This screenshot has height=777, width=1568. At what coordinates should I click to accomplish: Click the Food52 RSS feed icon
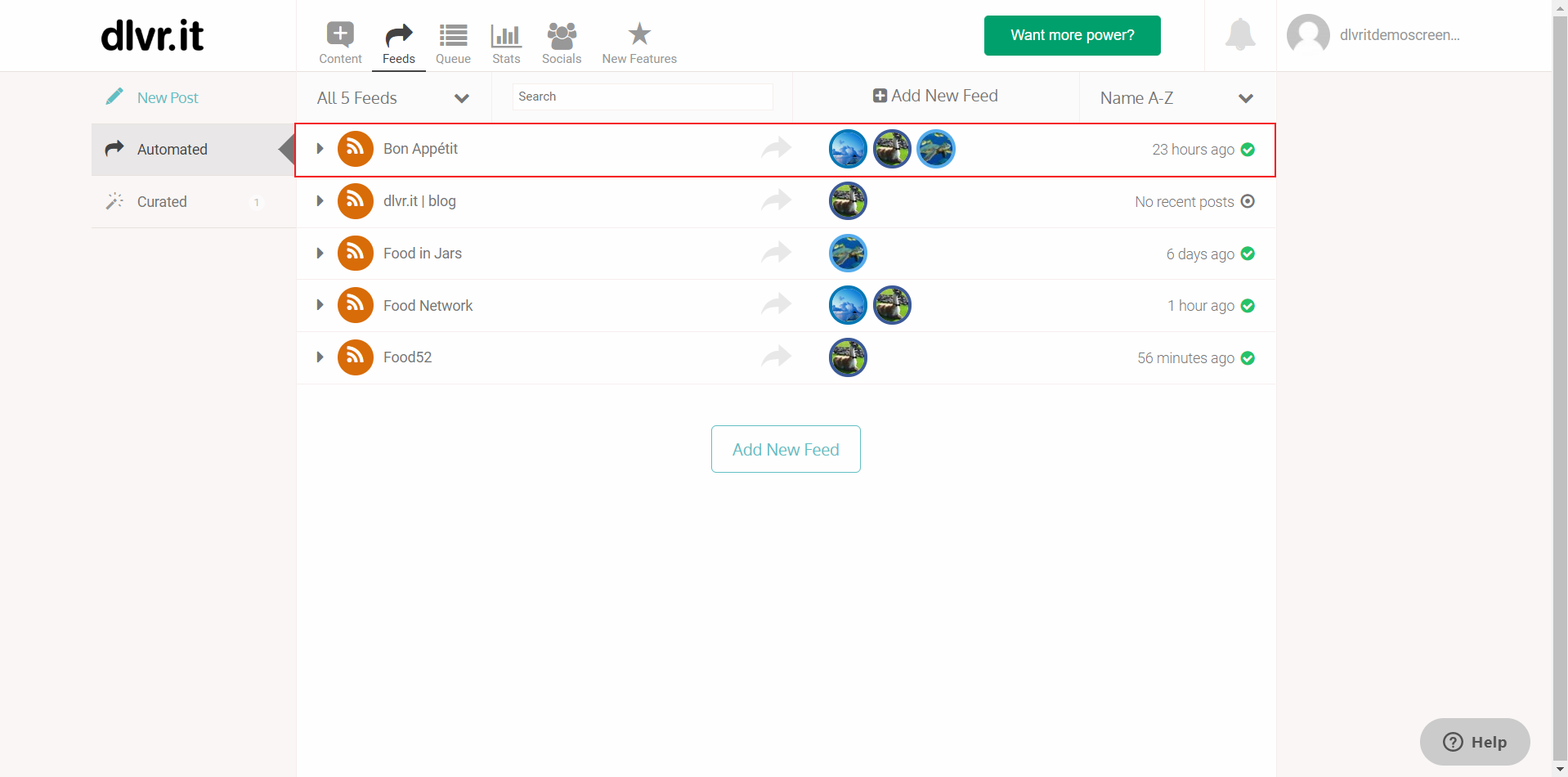[x=356, y=357]
